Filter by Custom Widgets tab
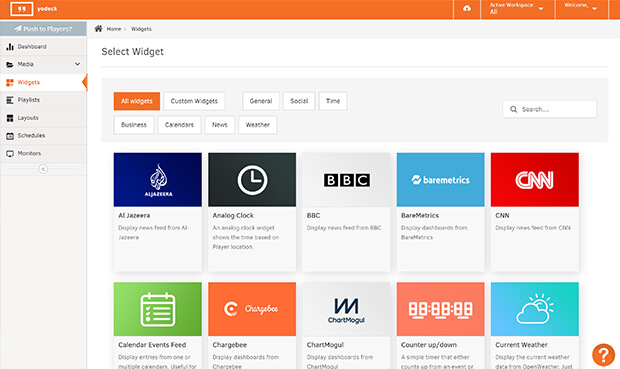620x369 pixels. point(194,101)
